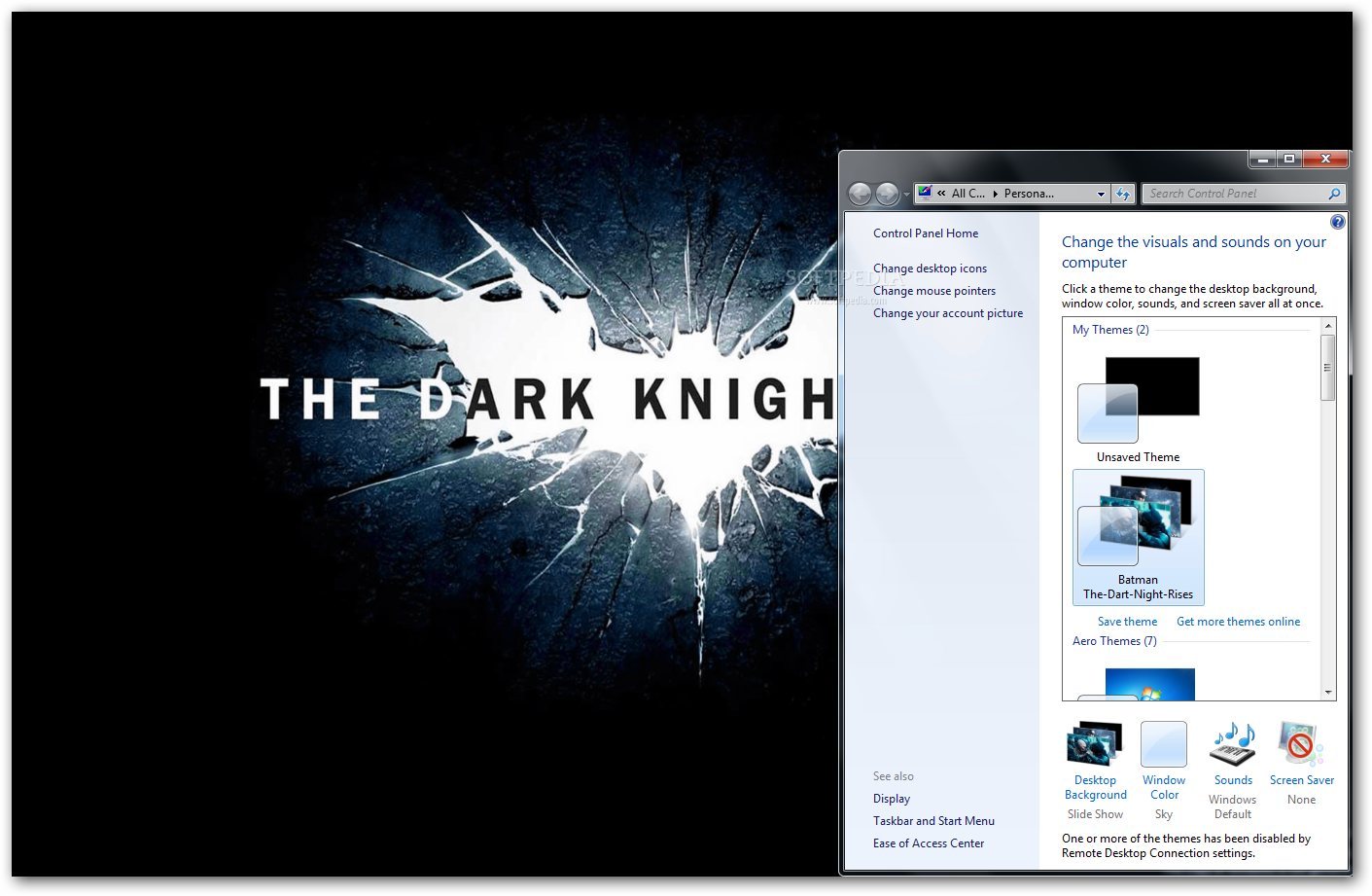This screenshot has height=896, width=1372.
Task: Open Control Panel Home link
Action: click(x=926, y=233)
